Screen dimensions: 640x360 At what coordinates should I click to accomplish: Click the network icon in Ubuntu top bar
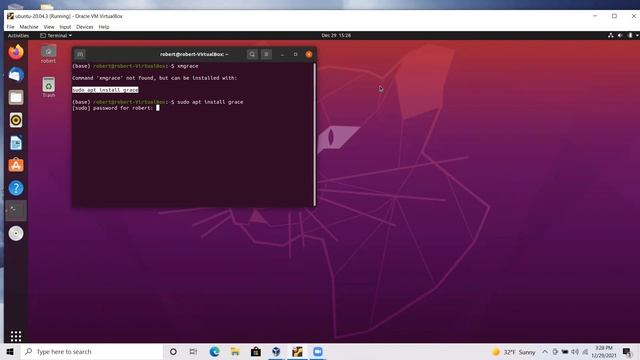[611, 36]
